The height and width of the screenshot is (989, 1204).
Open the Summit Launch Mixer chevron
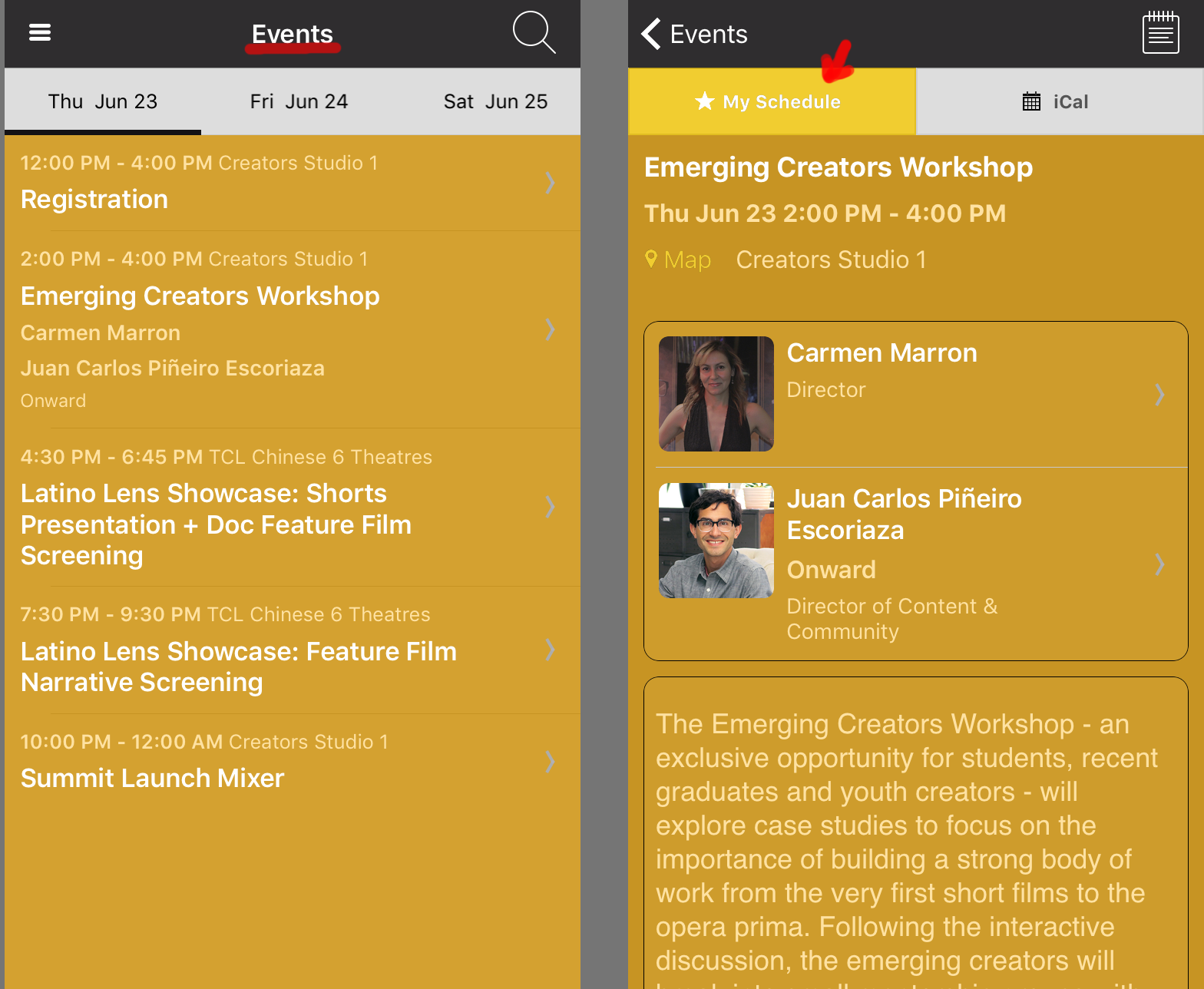[550, 761]
